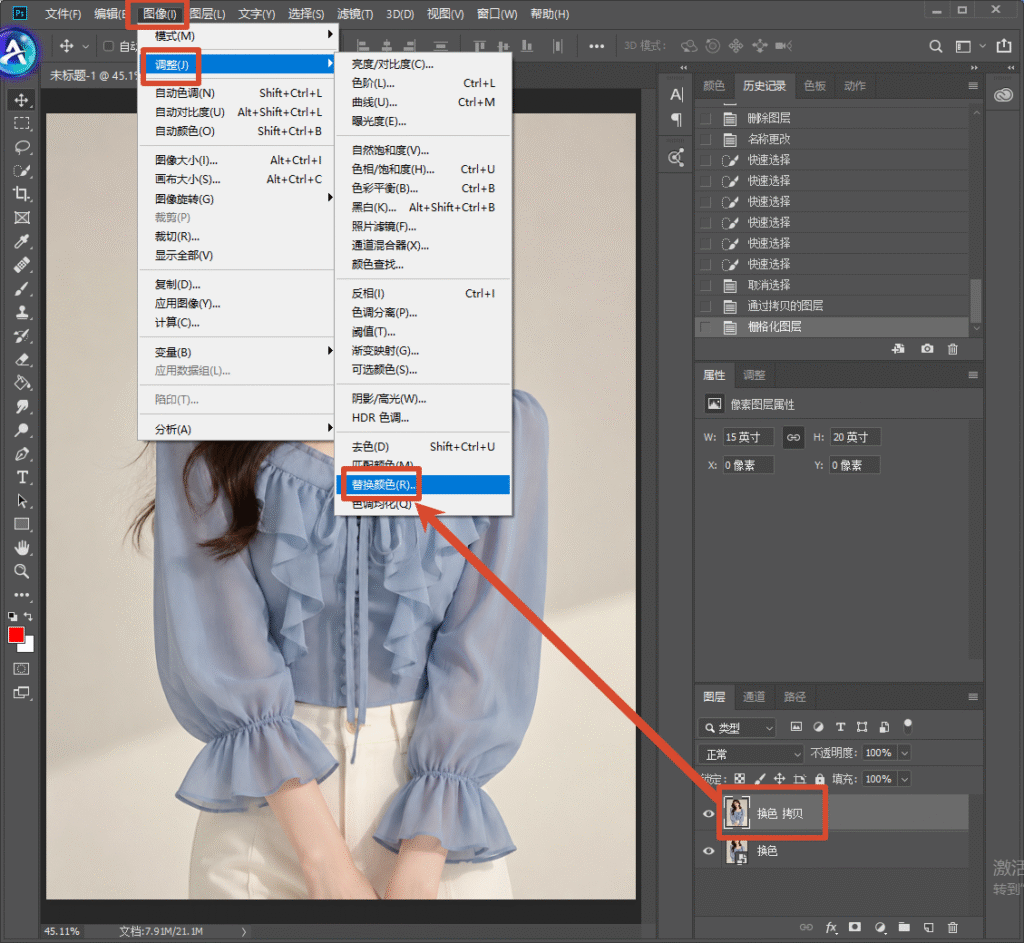Viewport: 1024px width, 943px height.
Task: Select the Eraser tool
Action: [x=22, y=359]
